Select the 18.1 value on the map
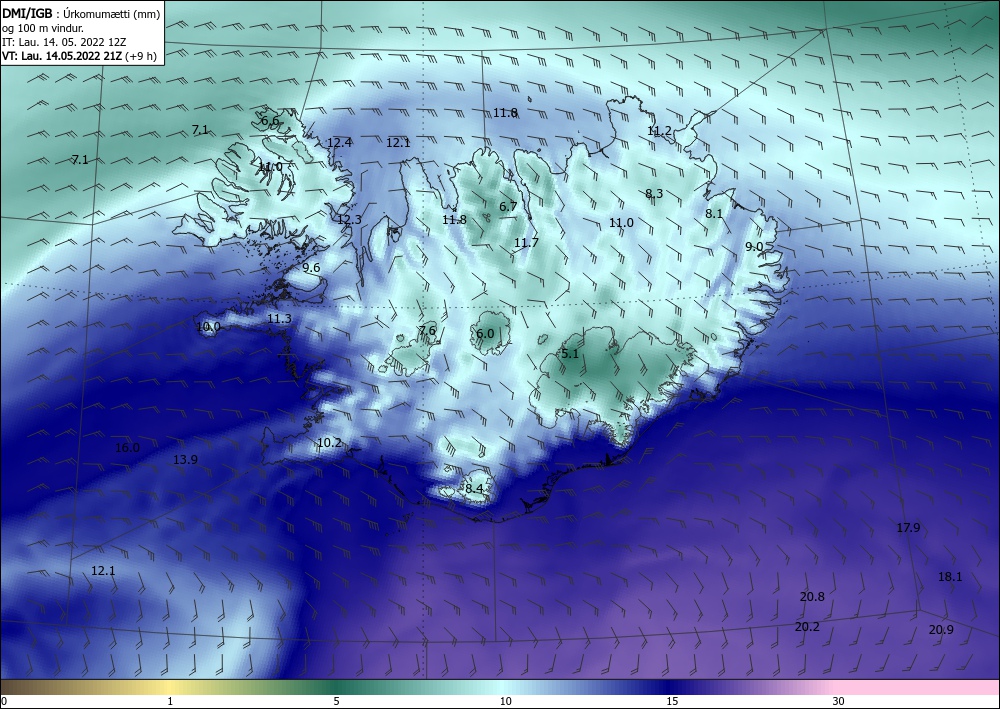The image size is (1000, 709). 950,576
